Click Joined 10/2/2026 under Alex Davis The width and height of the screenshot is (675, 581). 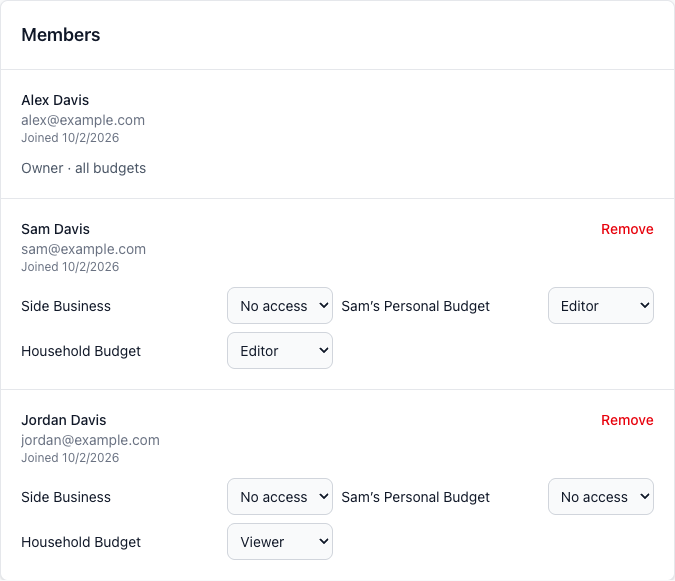70,138
